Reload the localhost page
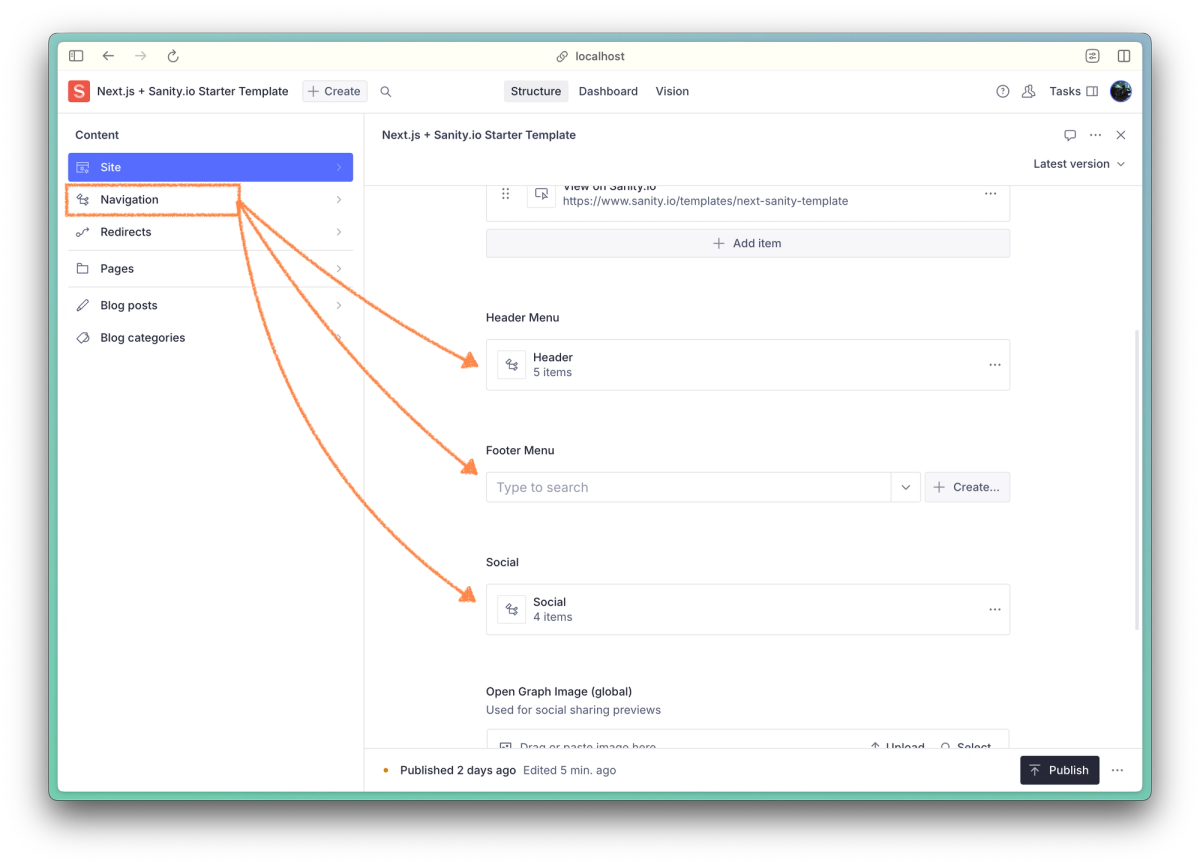 coord(173,56)
